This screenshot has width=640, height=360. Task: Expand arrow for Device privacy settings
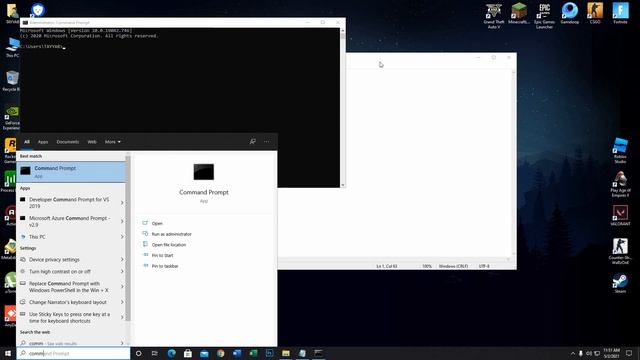point(122,260)
